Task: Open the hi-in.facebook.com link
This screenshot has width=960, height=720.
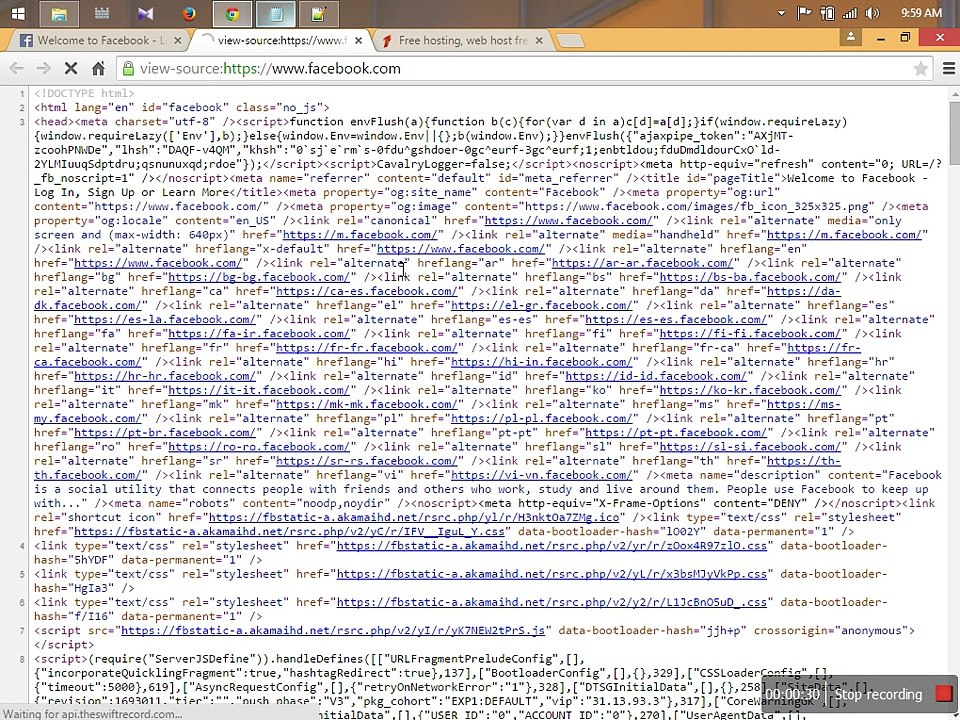Action: pyautogui.click(x=541, y=361)
